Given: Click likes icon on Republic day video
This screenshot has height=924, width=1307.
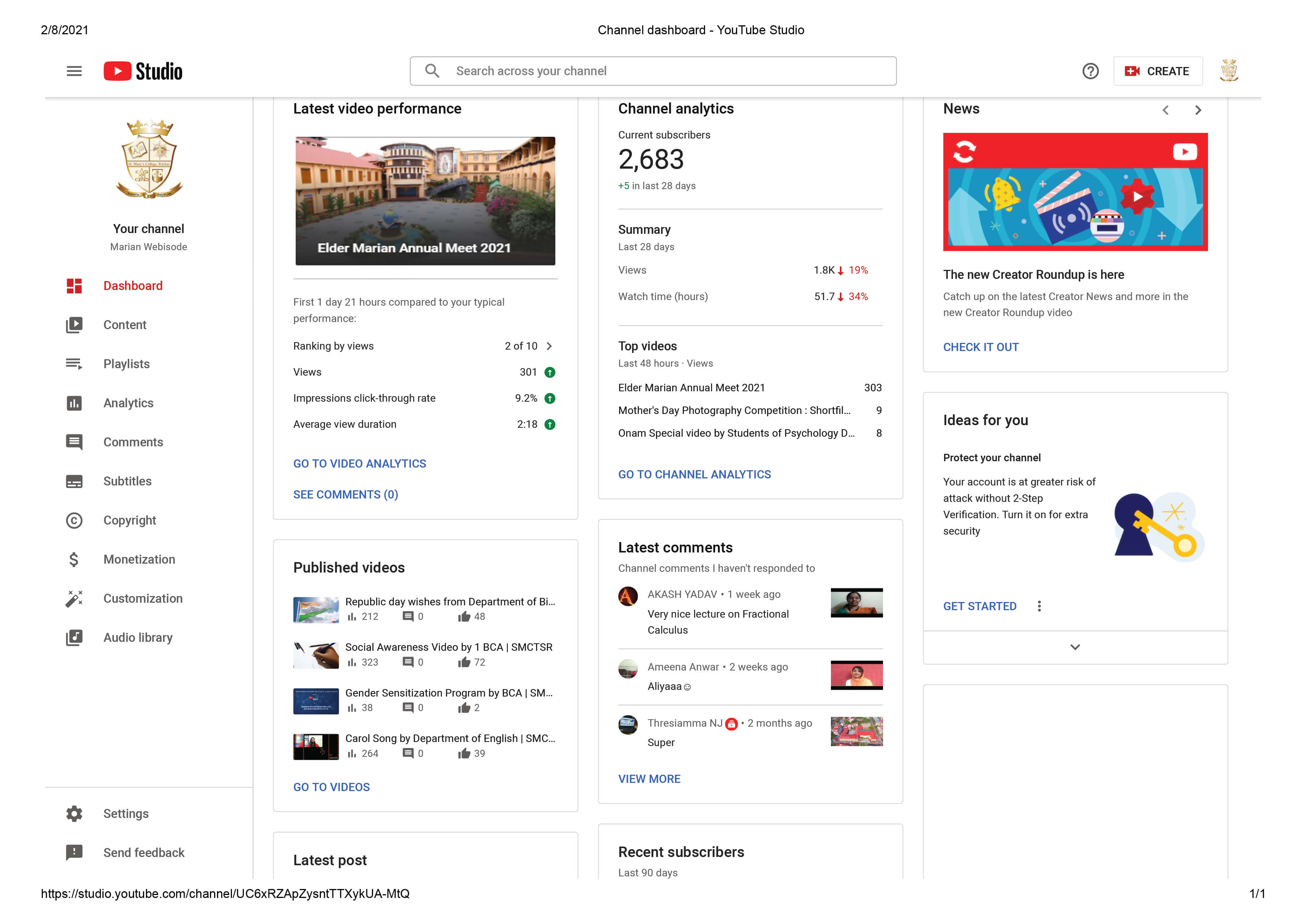Looking at the screenshot, I should pos(464,616).
